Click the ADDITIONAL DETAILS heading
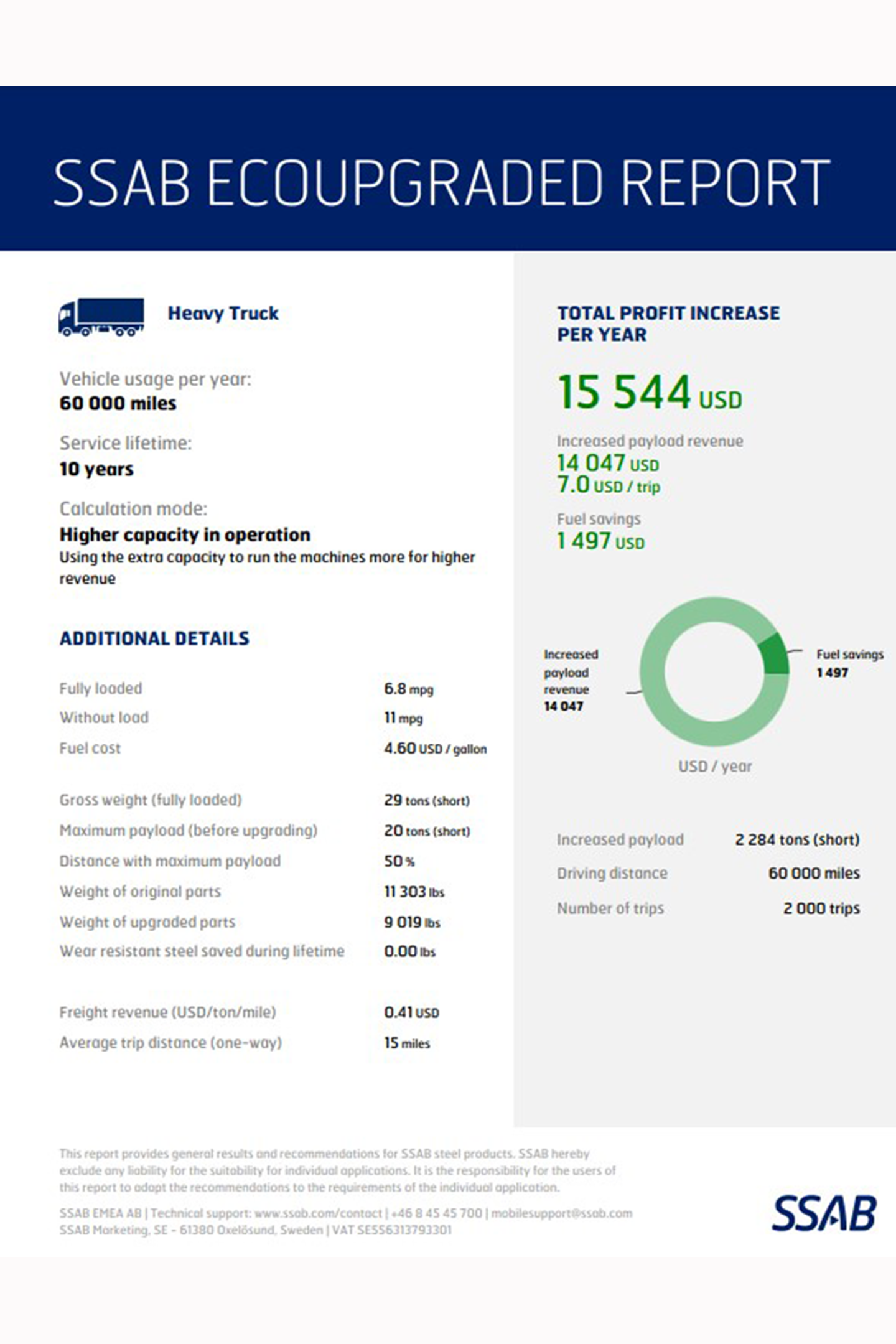The height and width of the screenshot is (1344, 896). 154,638
